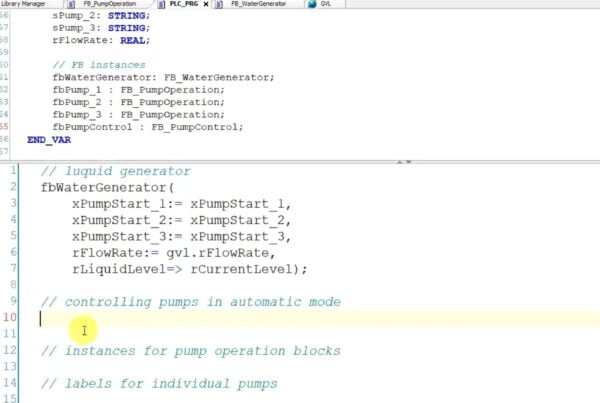Click the "controlling pumps in automatic mode" comment
600x403 pixels.
point(190,301)
